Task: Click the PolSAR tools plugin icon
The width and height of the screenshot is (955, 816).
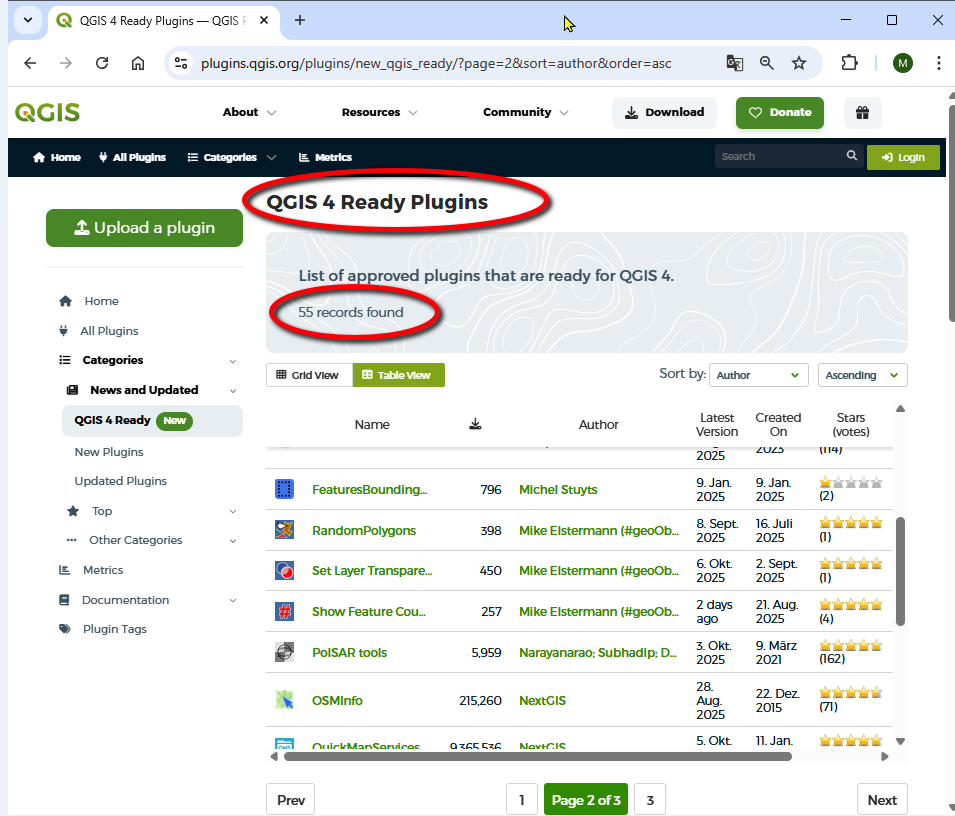Action: coord(284,652)
